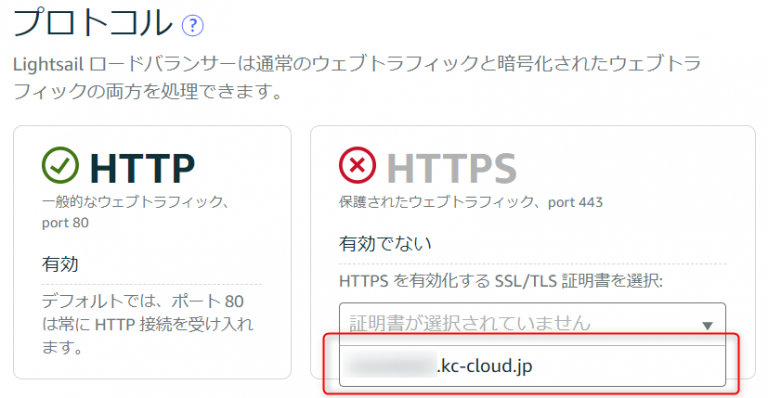The width and height of the screenshot is (768, 398).
Task: Click the port 443 text
Action: coord(576,202)
